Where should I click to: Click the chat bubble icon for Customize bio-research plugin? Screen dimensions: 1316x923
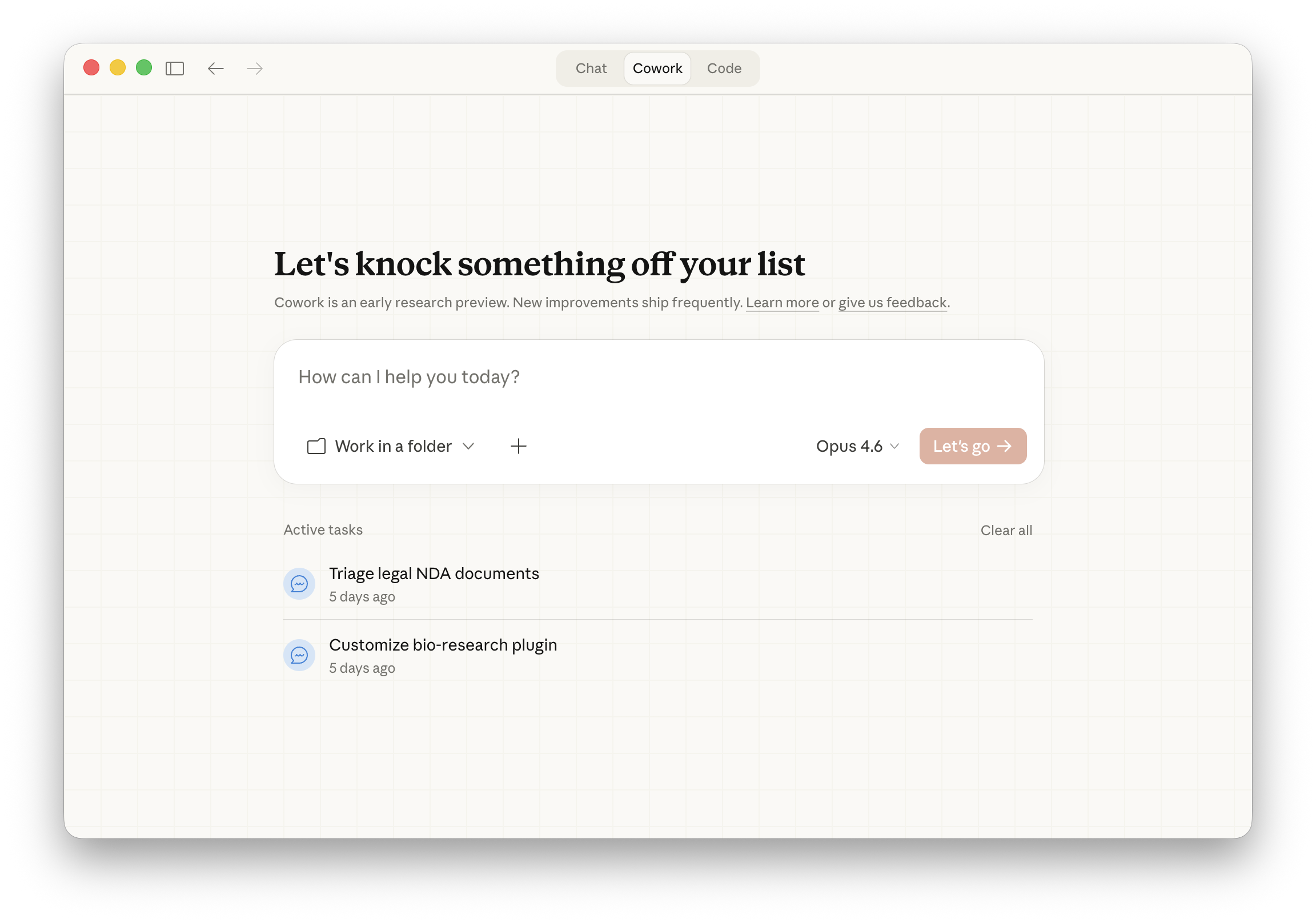[x=299, y=655]
